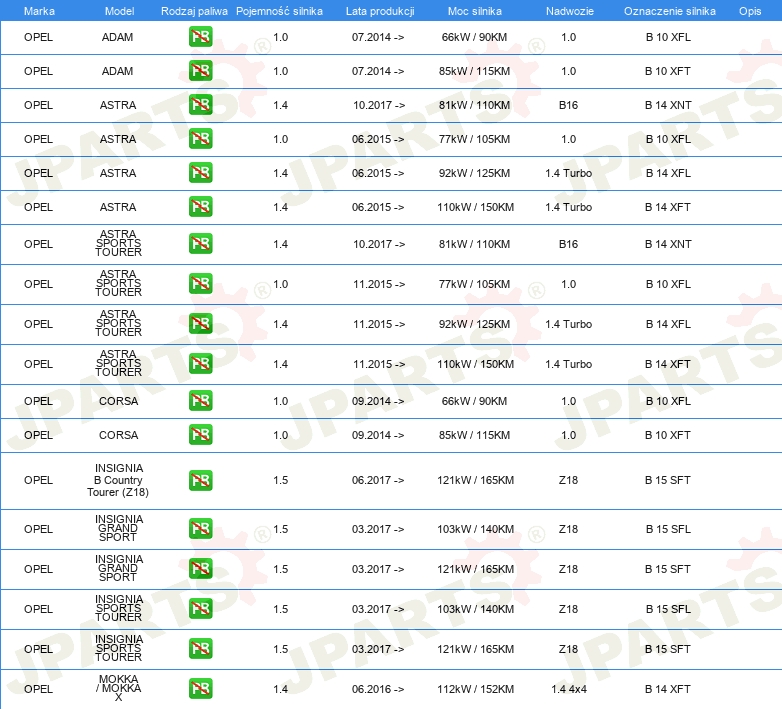Screen dimensions: 782x709
Task: Click 112kW / 152KM cell in MOKKA row
Action: (475, 689)
